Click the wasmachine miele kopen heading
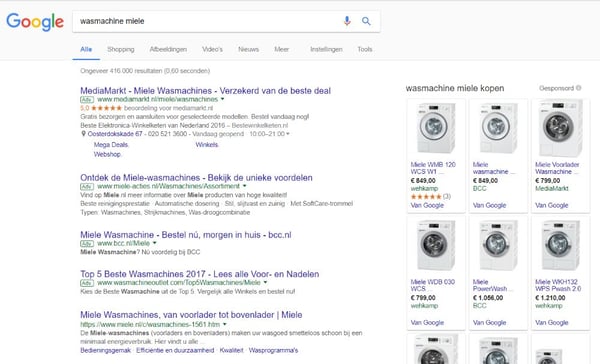The width and height of the screenshot is (600, 364). coord(455,88)
